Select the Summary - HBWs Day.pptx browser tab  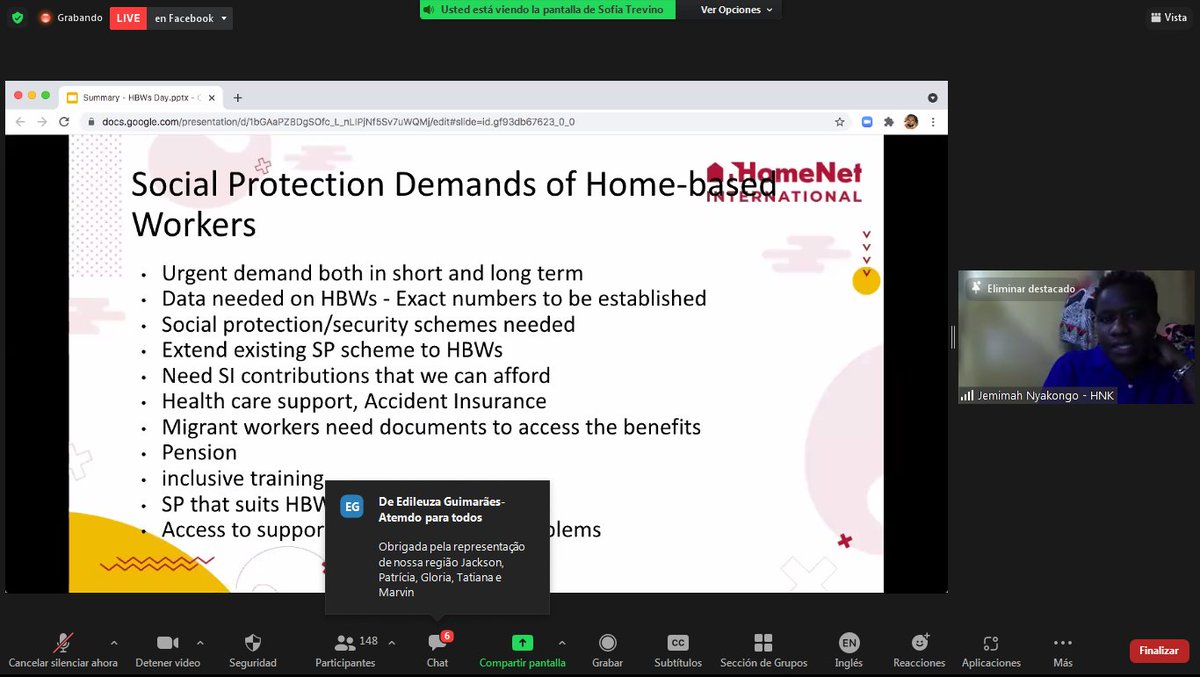tap(140, 97)
